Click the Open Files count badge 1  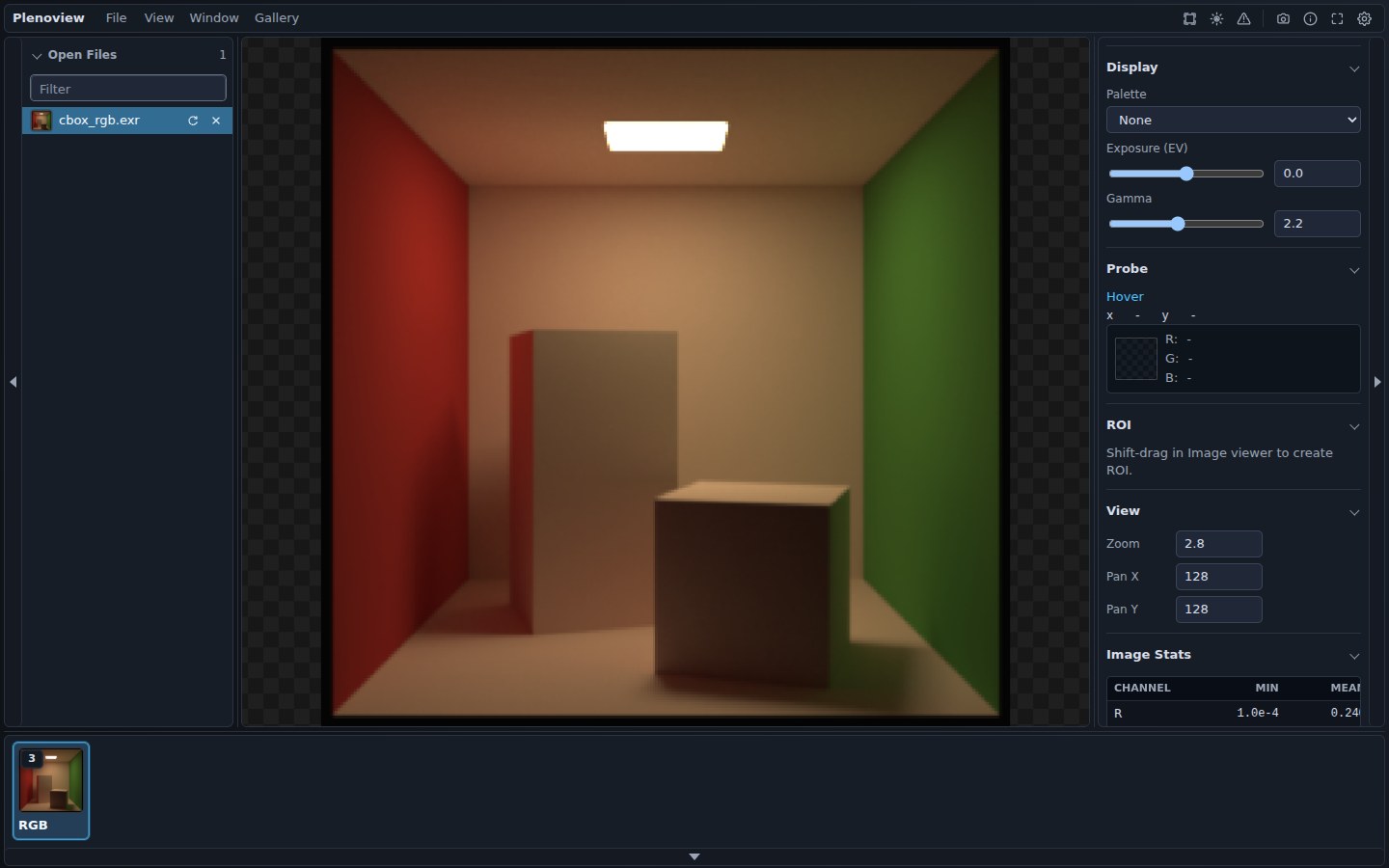pos(223,55)
